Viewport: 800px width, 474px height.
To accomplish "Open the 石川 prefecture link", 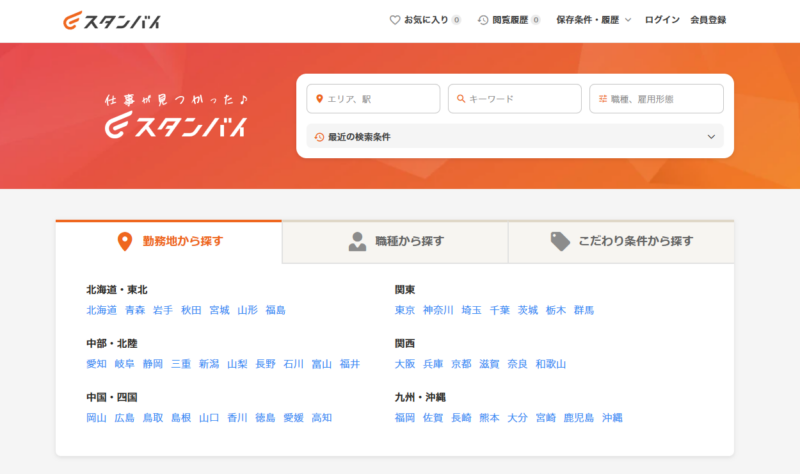I will tap(293, 364).
